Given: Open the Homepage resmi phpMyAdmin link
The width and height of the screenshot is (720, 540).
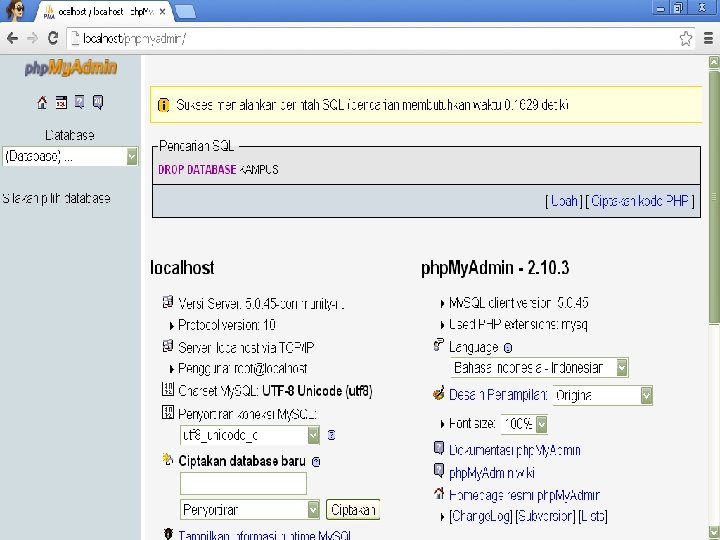Looking at the screenshot, I should [x=524, y=495].
